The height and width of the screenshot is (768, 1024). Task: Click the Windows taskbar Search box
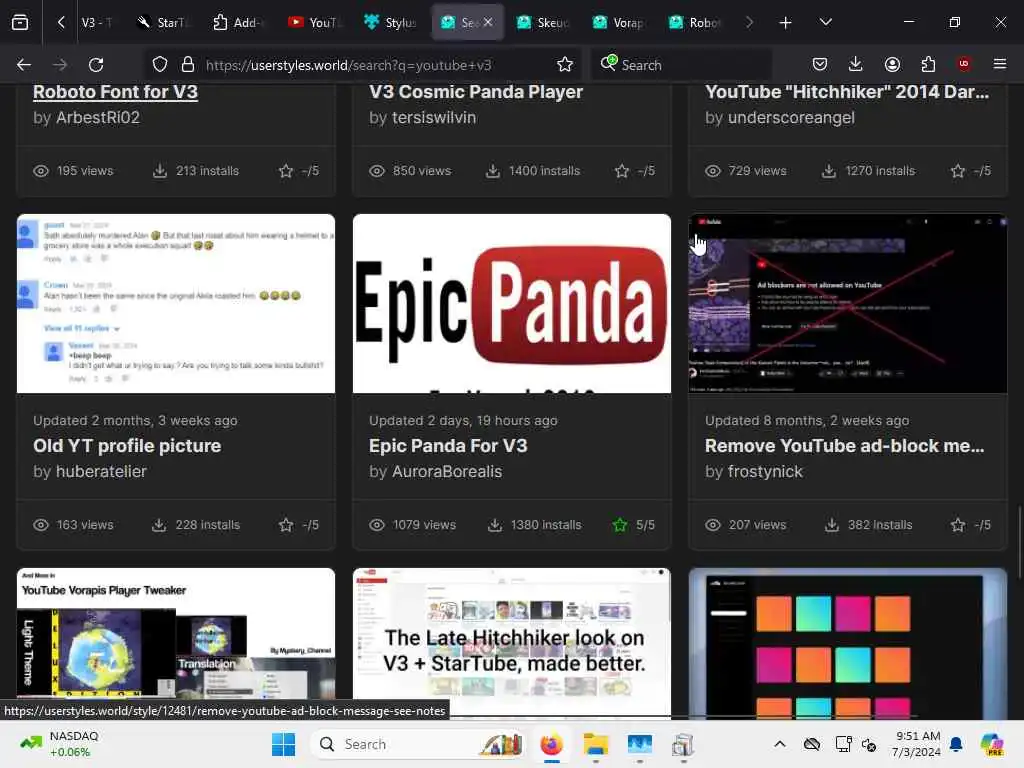(419, 744)
